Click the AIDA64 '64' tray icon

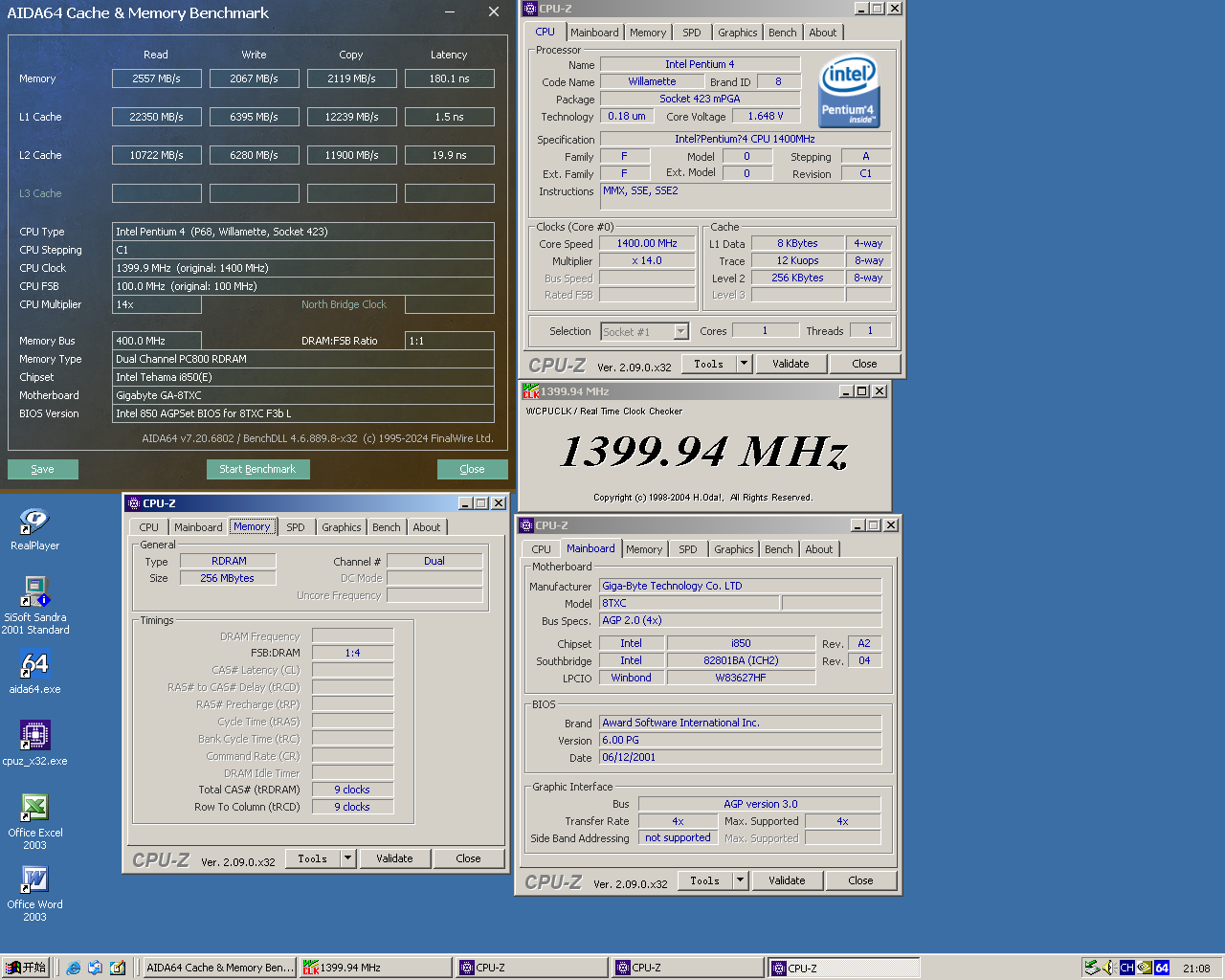coord(1162,968)
